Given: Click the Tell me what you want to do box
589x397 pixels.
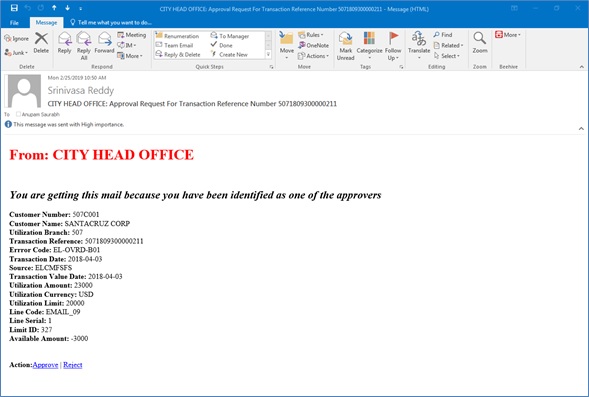Looking at the screenshot, I should point(111,23).
